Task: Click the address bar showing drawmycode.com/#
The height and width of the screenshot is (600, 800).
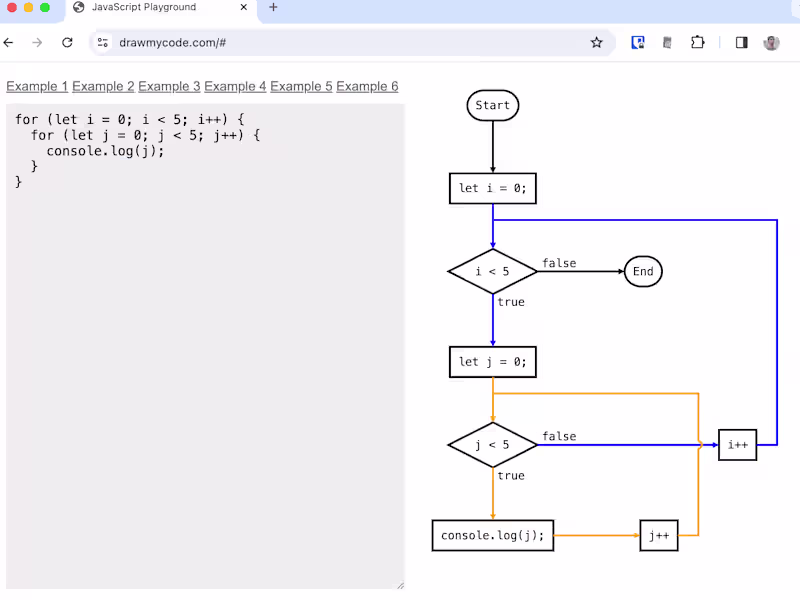Action: coord(352,43)
